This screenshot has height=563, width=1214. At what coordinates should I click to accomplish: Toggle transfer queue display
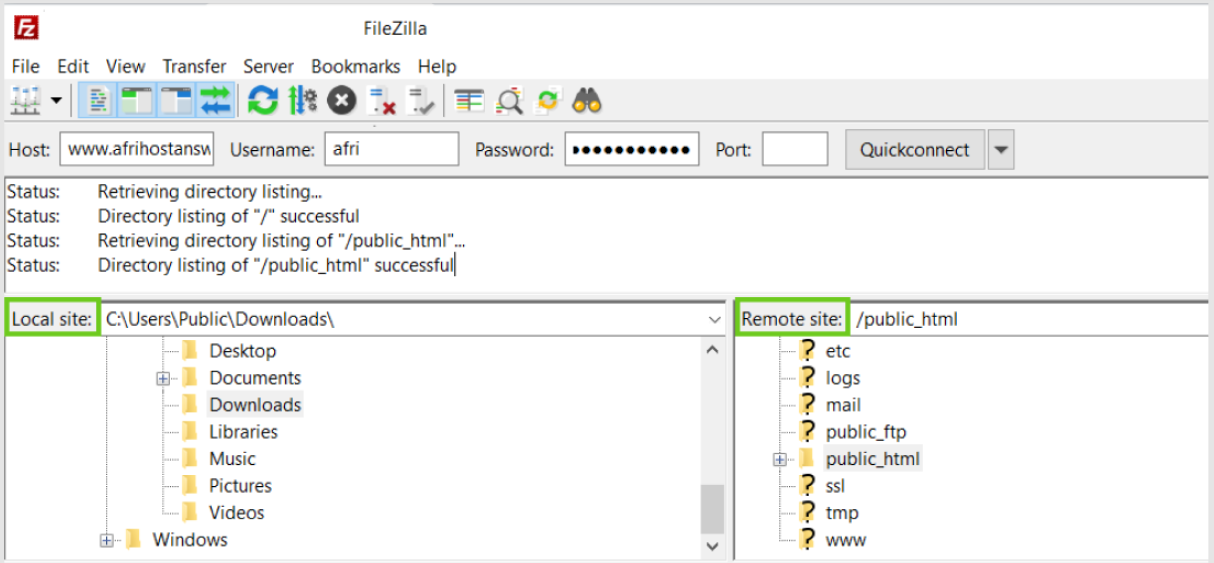(214, 100)
